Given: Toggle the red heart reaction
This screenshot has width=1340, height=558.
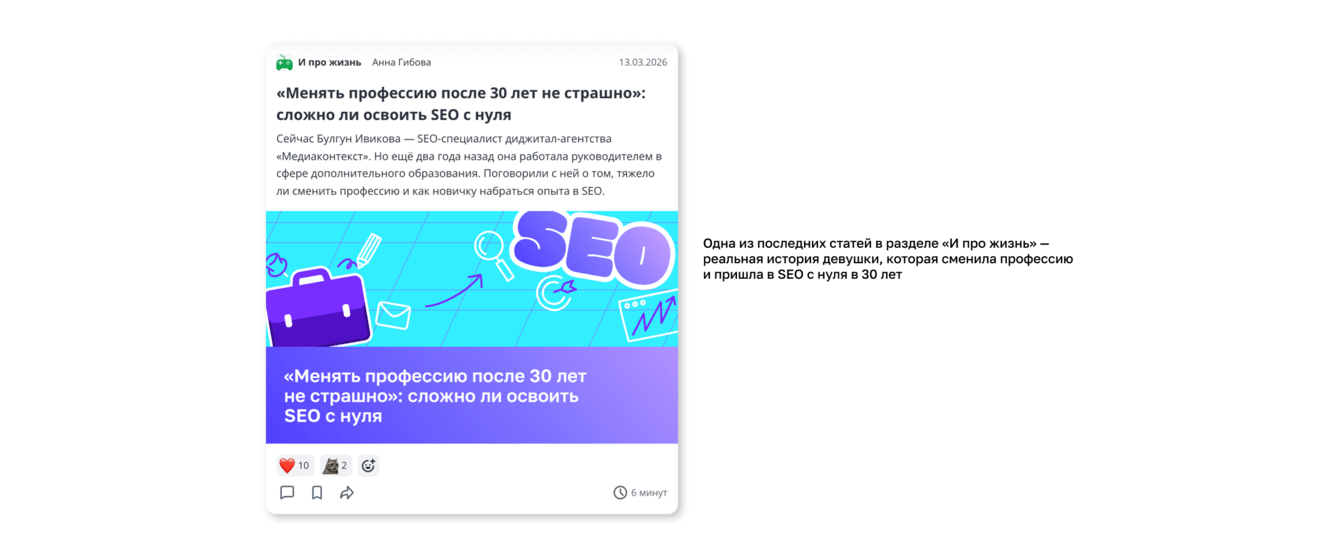Looking at the screenshot, I should tap(294, 466).
